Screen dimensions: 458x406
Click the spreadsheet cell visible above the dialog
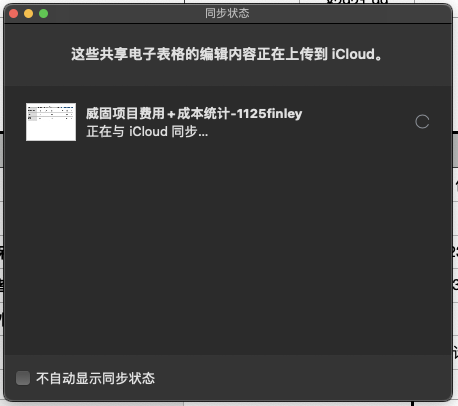(x=357, y=2)
